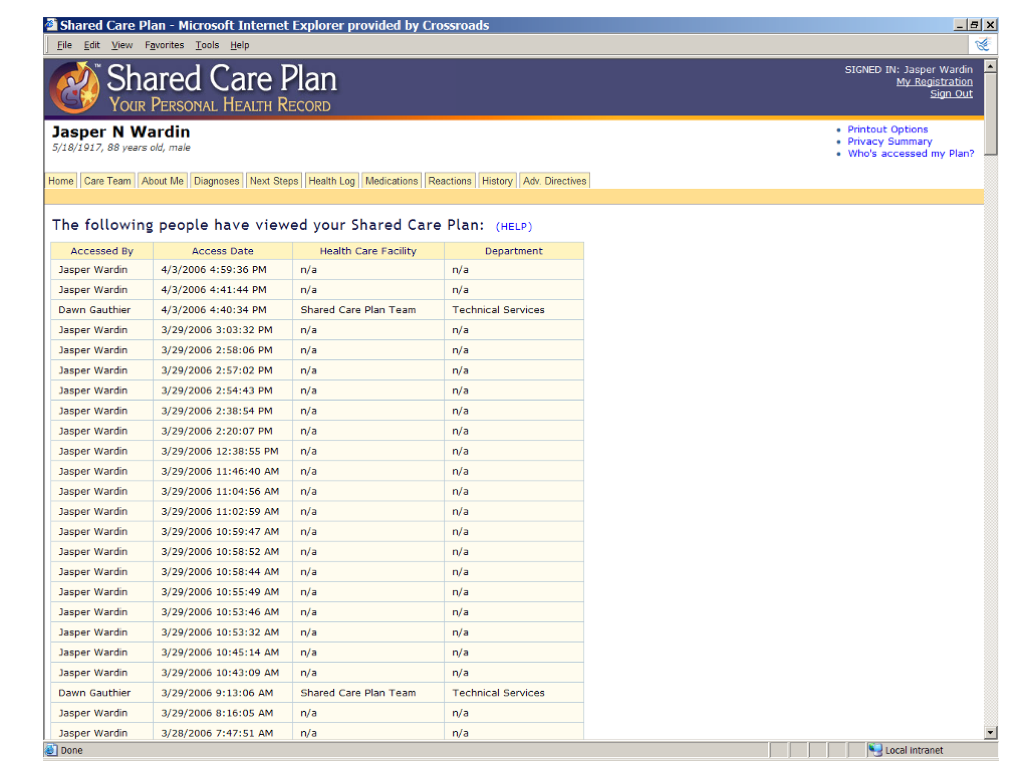The width and height of the screenshot is (1024, 768).
Task: Select the Reactions tab
Action: [x=449, y=181]
